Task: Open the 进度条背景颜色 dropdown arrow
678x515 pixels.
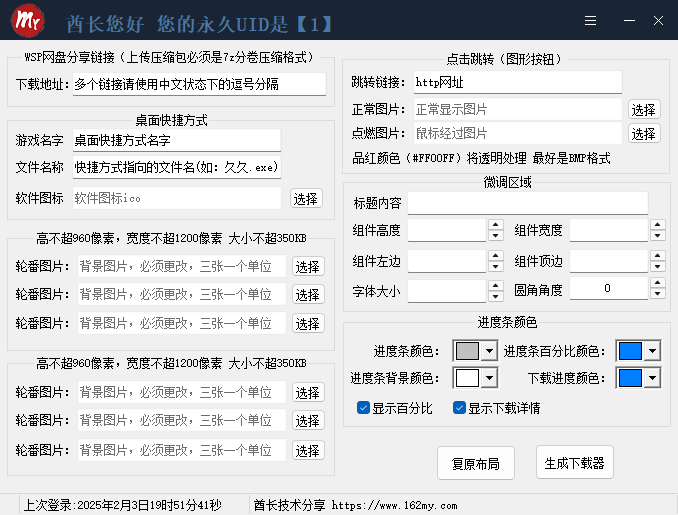Action: pyautogui.click(x=489, y=378)
